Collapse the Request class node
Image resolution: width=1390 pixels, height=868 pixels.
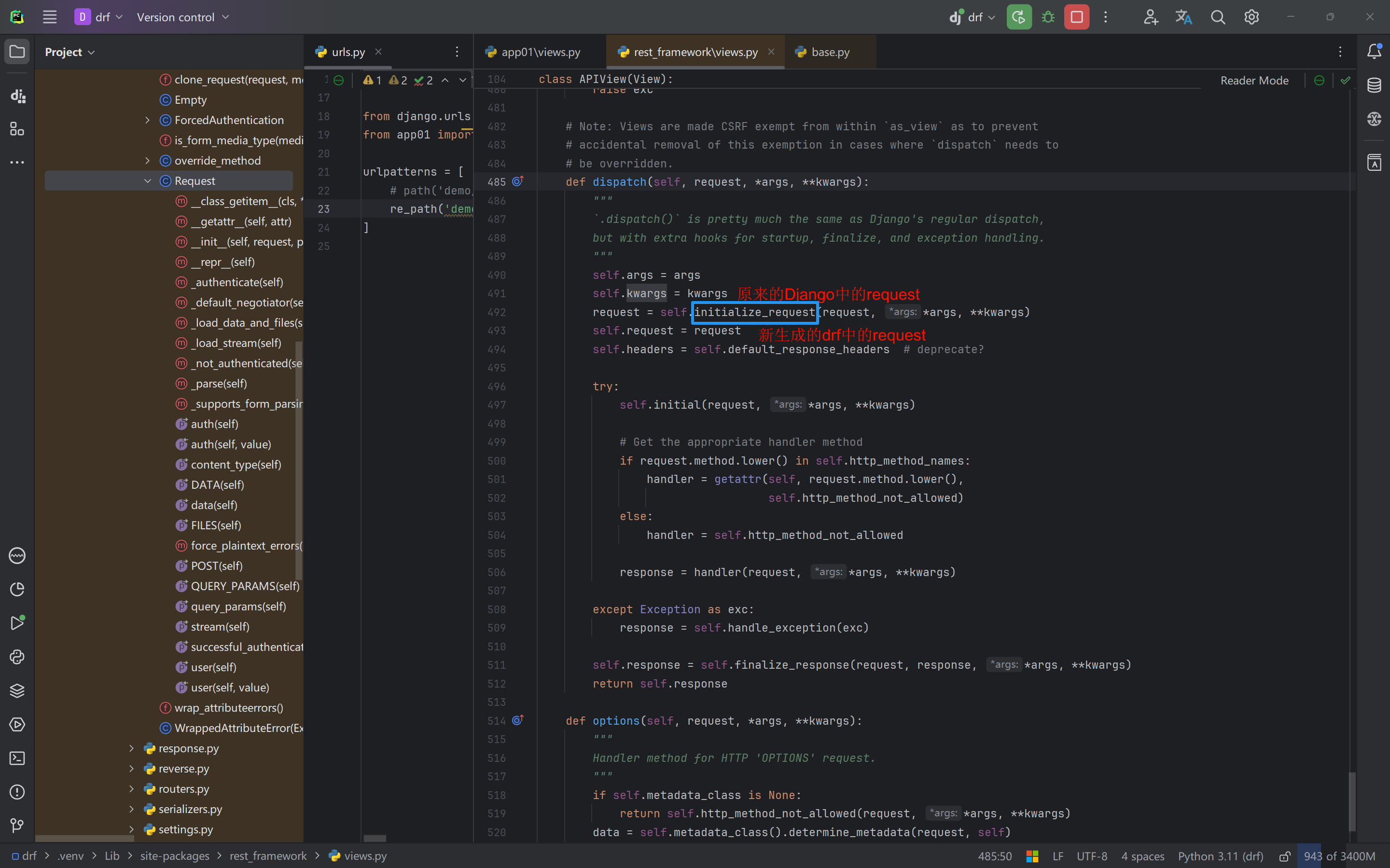tap(148, 181)
